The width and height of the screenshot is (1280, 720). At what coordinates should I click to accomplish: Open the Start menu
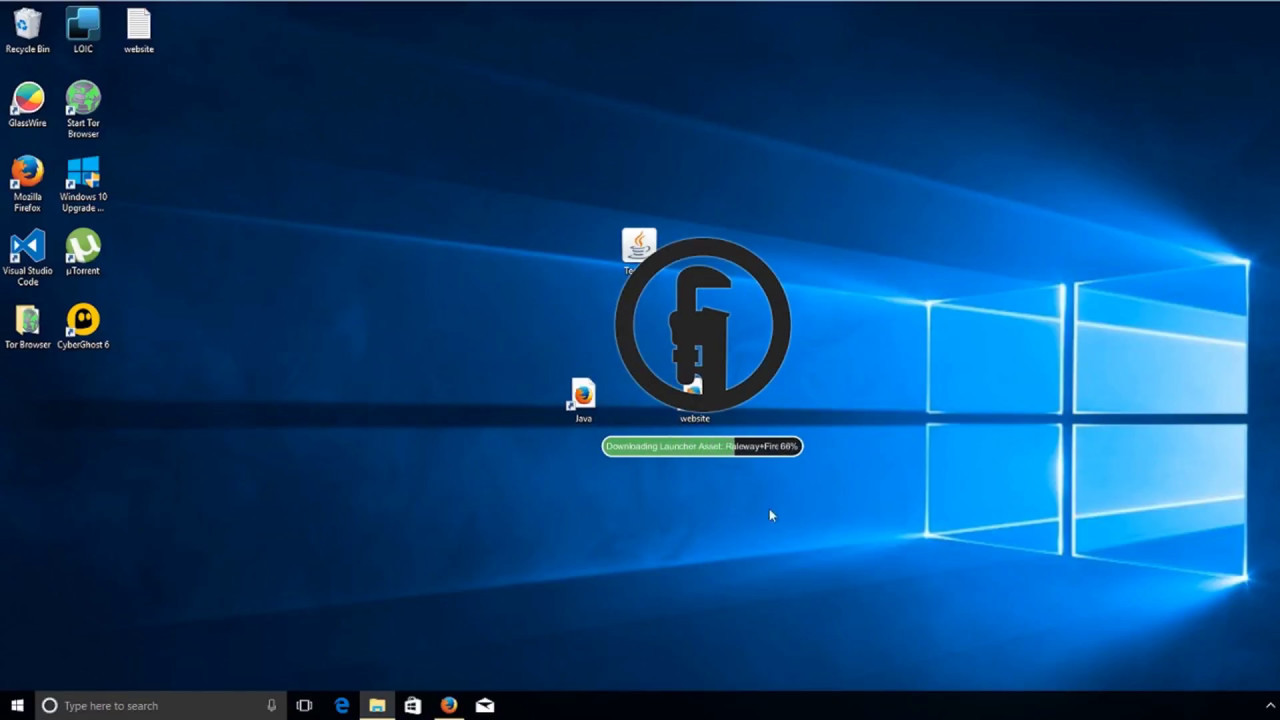(x=16, y=705)
